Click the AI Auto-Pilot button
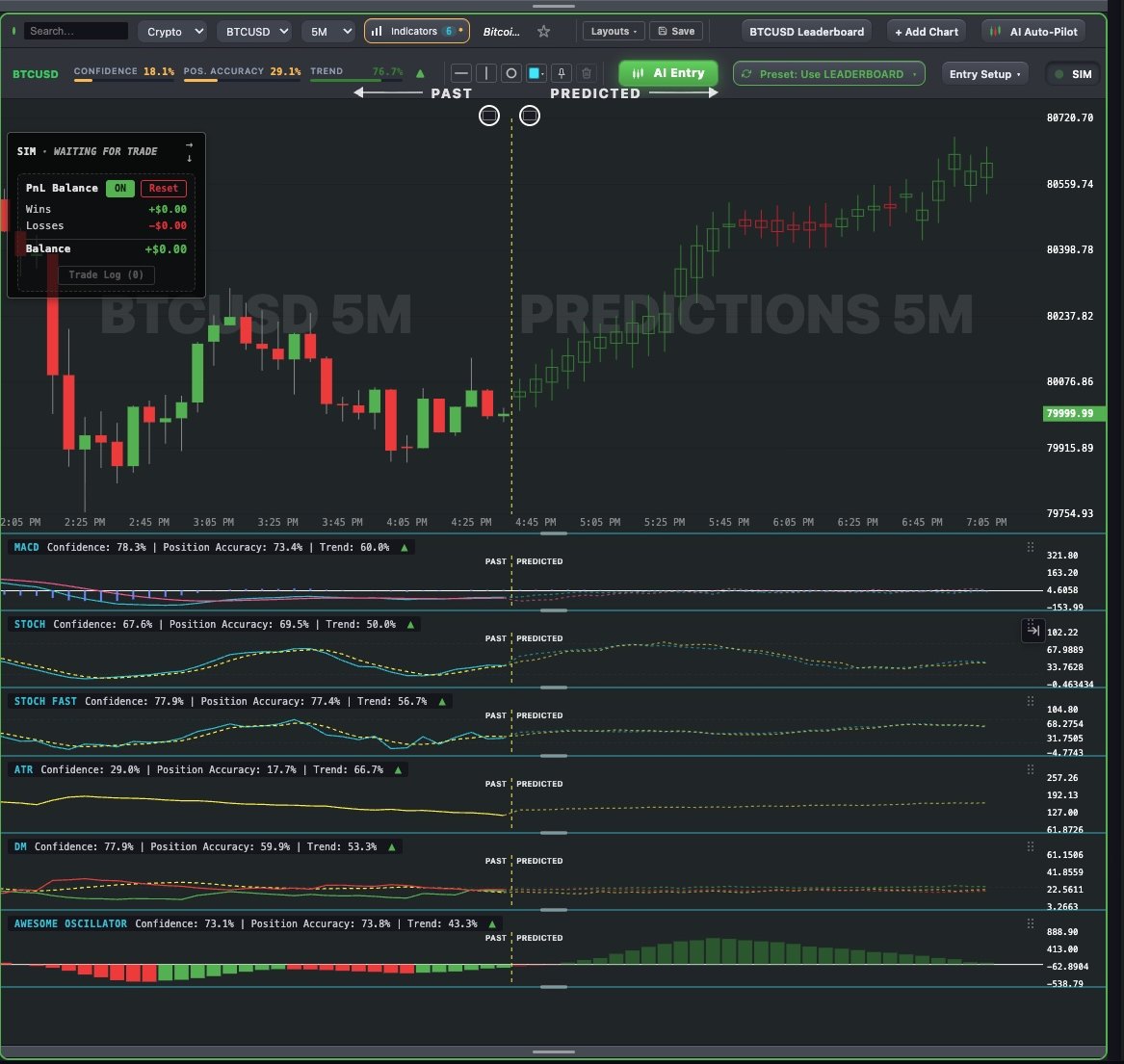Image resolution: width=1124 pixels, height=1064 pixels. pos(1033,32)
